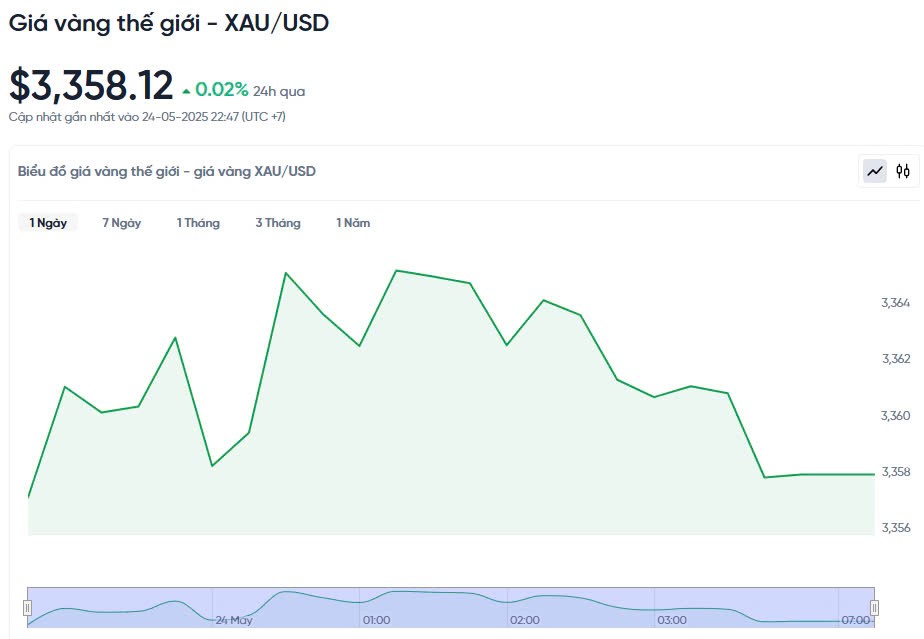The image size is (924, 639).
Task: Grab the left handle of range navigator
Action: 28,607
